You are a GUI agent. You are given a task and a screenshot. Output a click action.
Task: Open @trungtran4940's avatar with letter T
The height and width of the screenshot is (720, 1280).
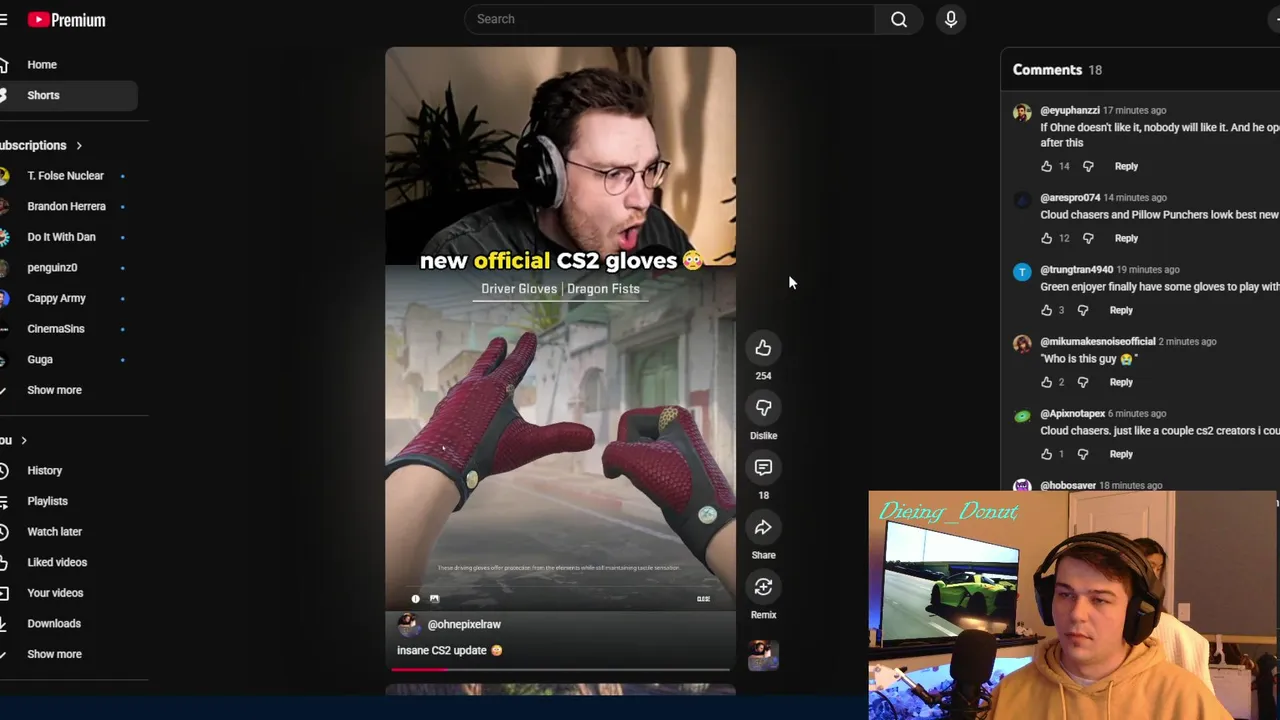pos(1022,272)
